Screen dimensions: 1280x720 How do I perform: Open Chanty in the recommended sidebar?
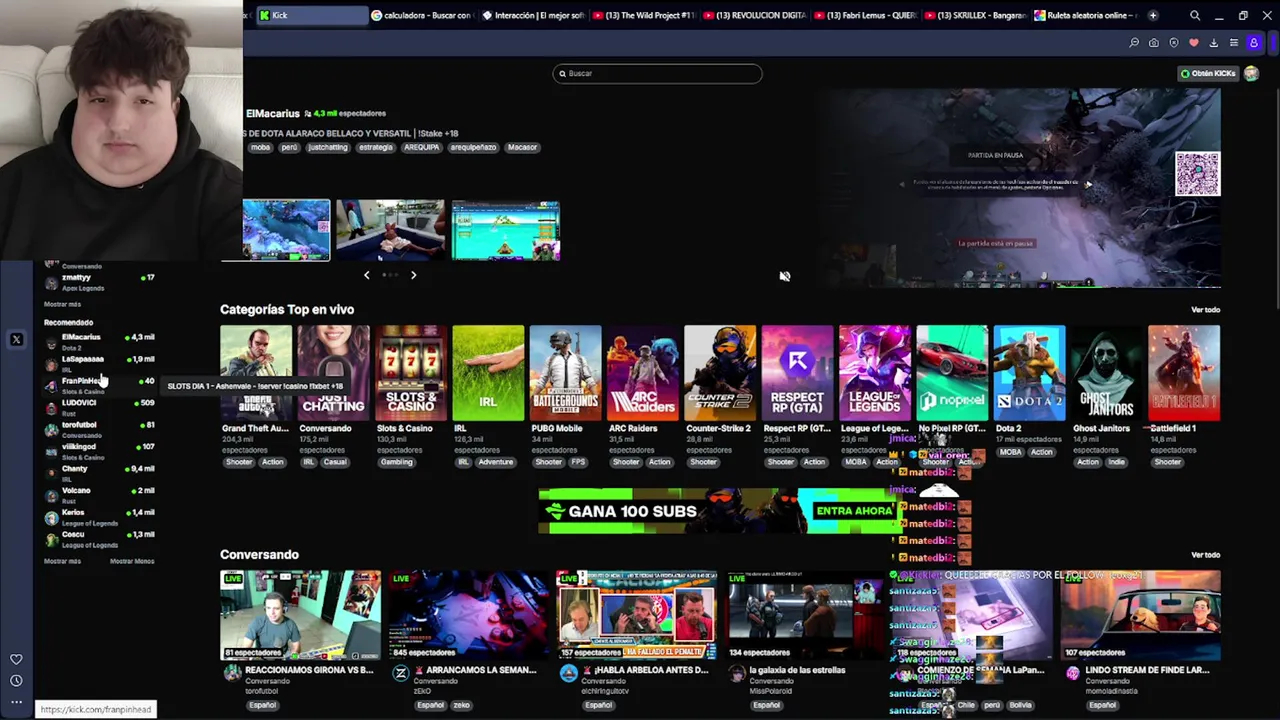(99, 473)
